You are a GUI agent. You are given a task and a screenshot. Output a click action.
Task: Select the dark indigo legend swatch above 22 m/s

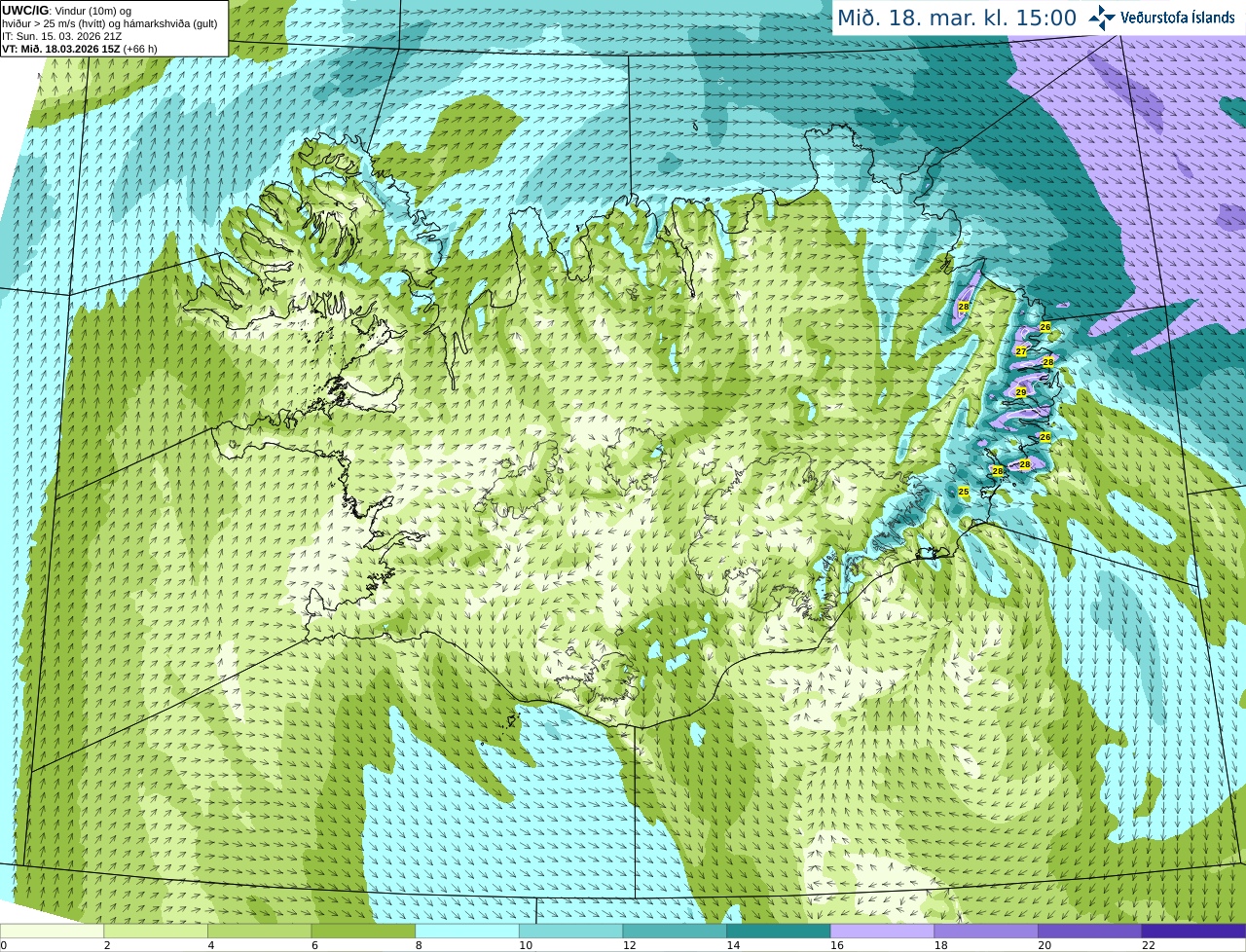click(x=1193, y=931)
